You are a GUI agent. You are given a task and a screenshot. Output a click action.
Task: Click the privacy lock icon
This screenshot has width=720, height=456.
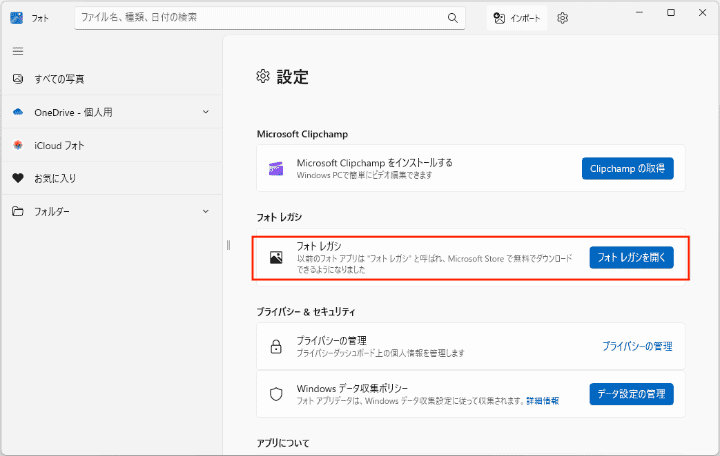tap(276, 346)
